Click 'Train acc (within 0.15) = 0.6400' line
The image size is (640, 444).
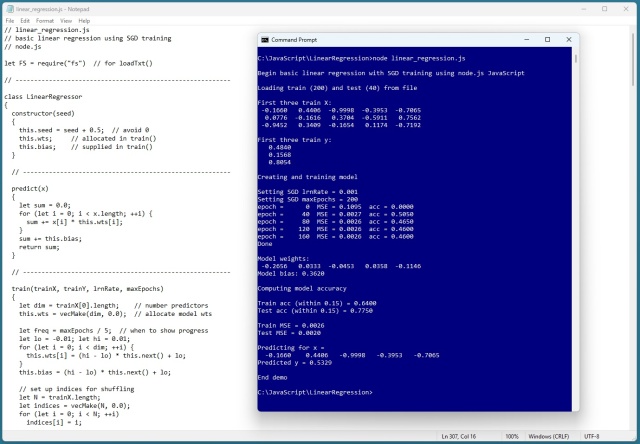tap(317, 303)
